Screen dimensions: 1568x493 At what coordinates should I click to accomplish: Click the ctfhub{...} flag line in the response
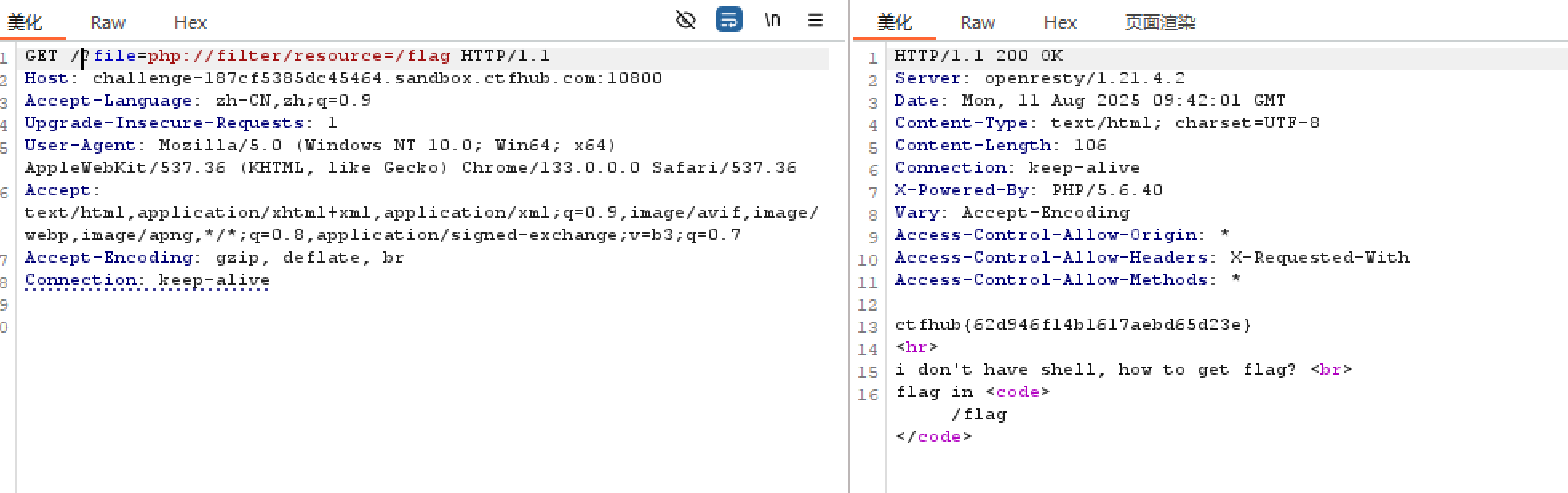(x=1074, y=325)
